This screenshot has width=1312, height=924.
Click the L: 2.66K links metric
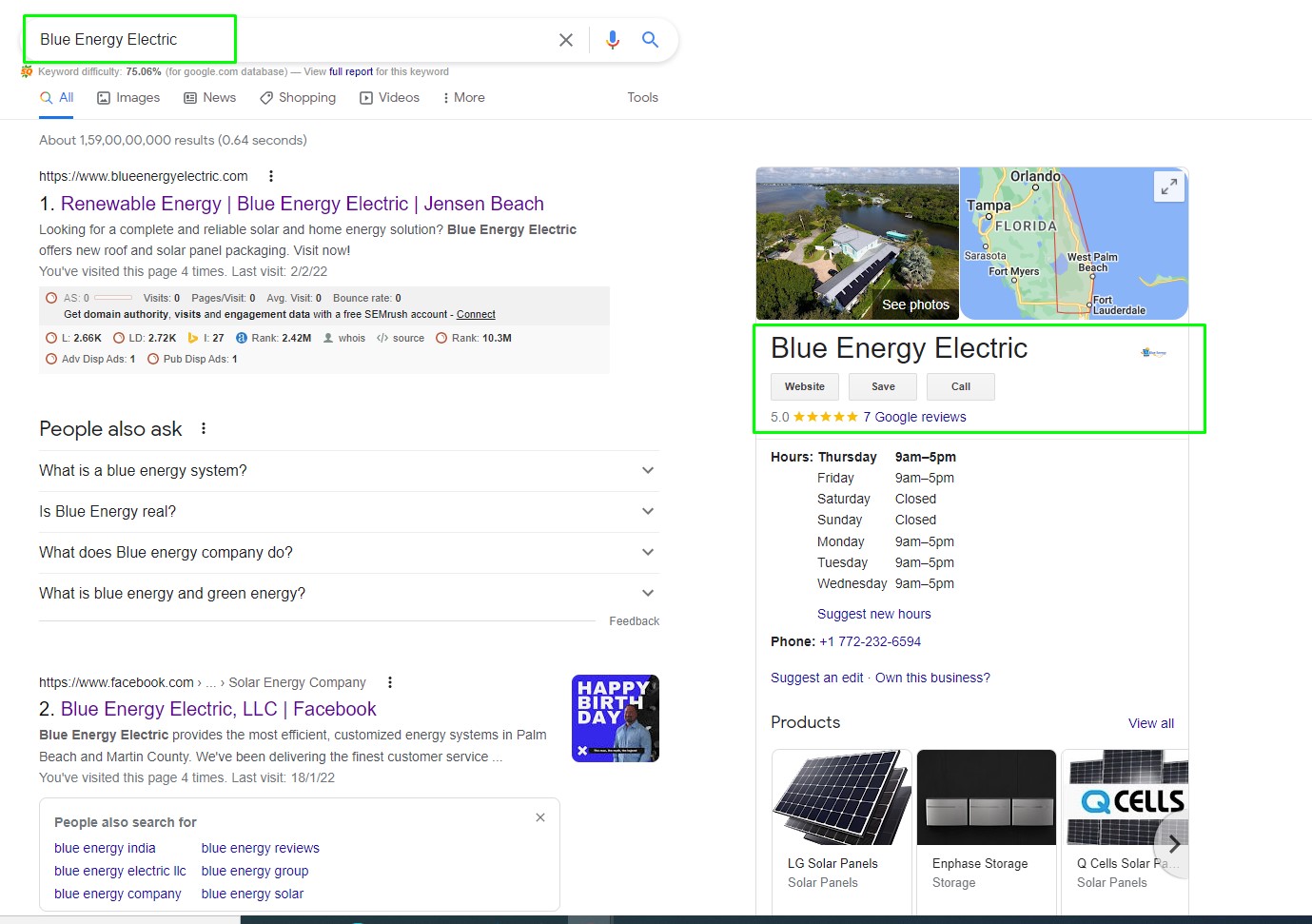[x=73, y=338]
